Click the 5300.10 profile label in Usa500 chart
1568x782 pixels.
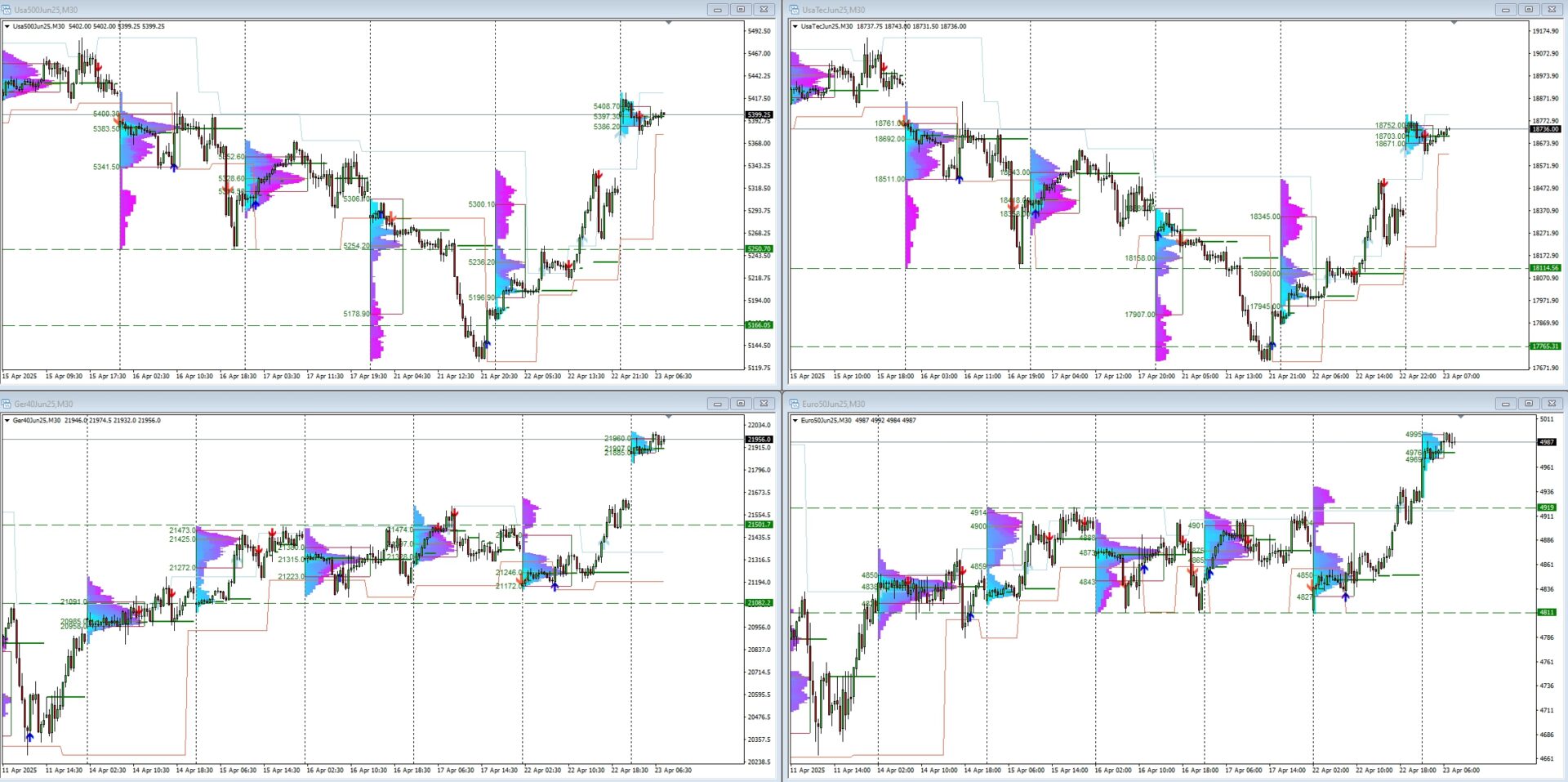click(481, 204)
